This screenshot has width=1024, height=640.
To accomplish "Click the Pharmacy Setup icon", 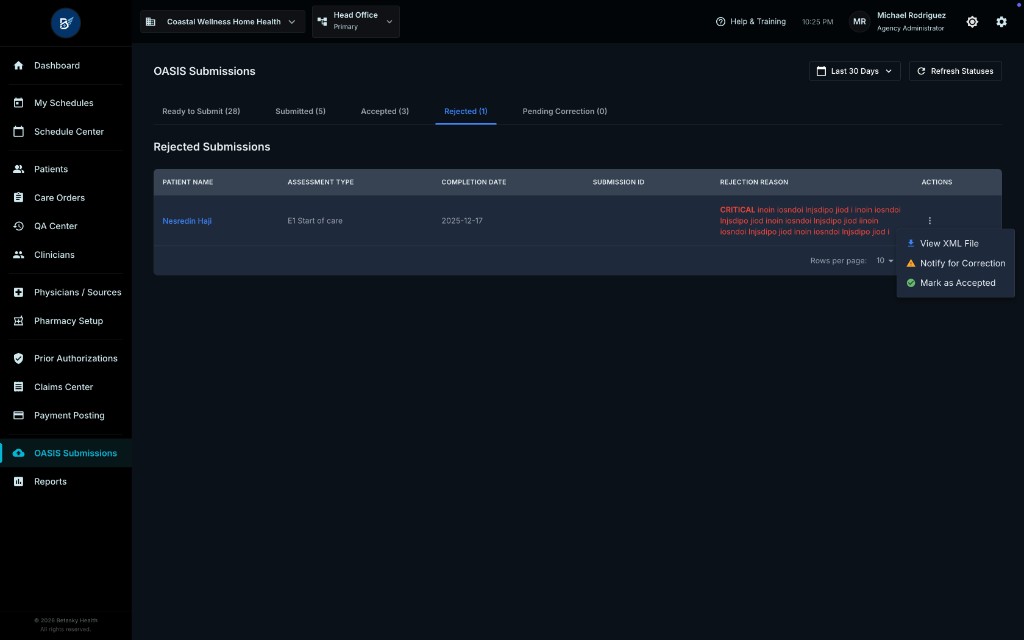I will click(x=18, y=321).
